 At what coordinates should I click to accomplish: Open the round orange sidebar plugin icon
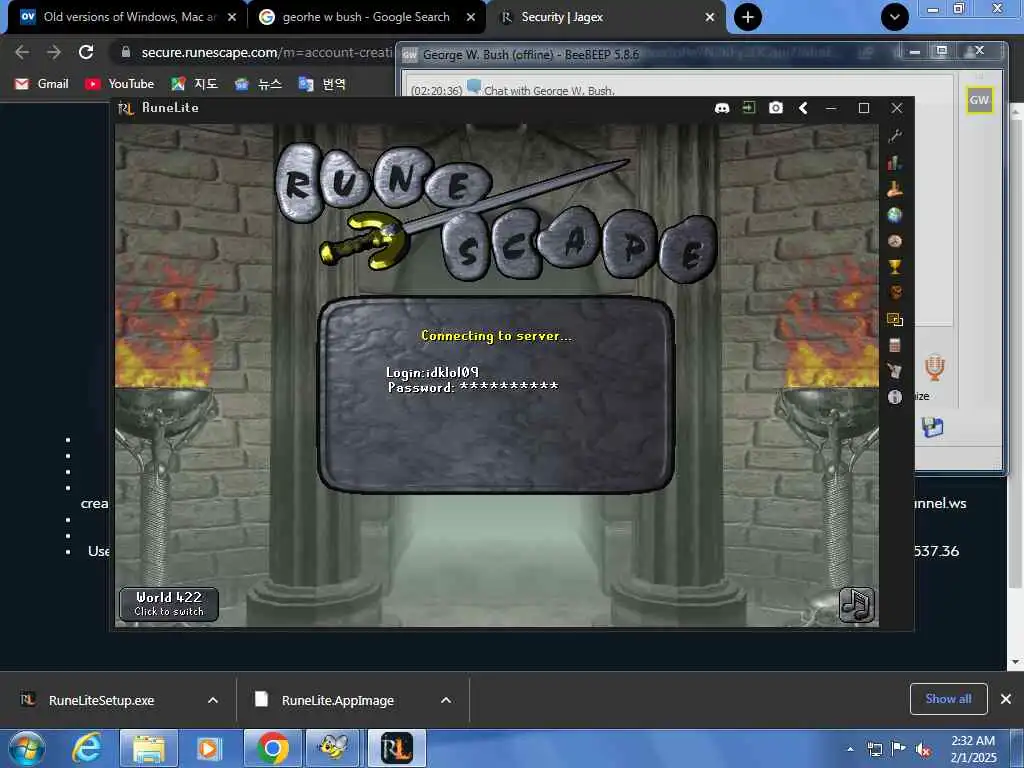click(x=895, y=293)
